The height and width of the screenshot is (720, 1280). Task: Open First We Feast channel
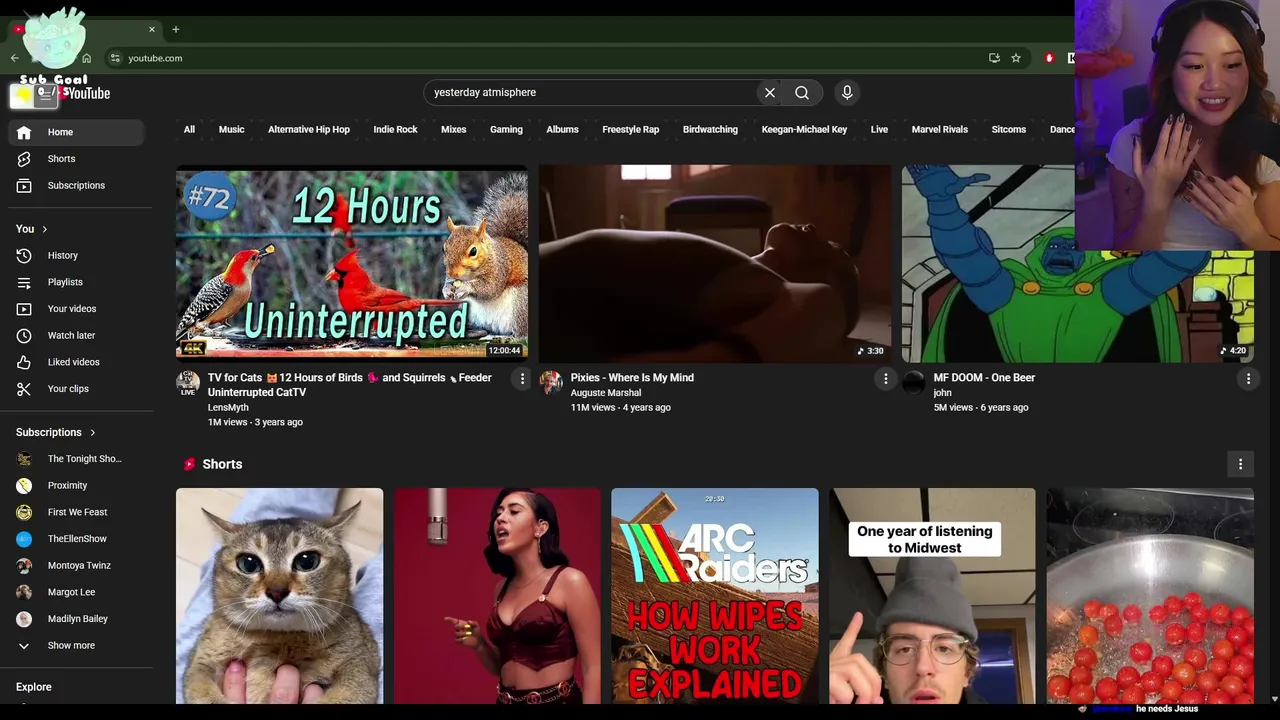click(x=77, y=512)
